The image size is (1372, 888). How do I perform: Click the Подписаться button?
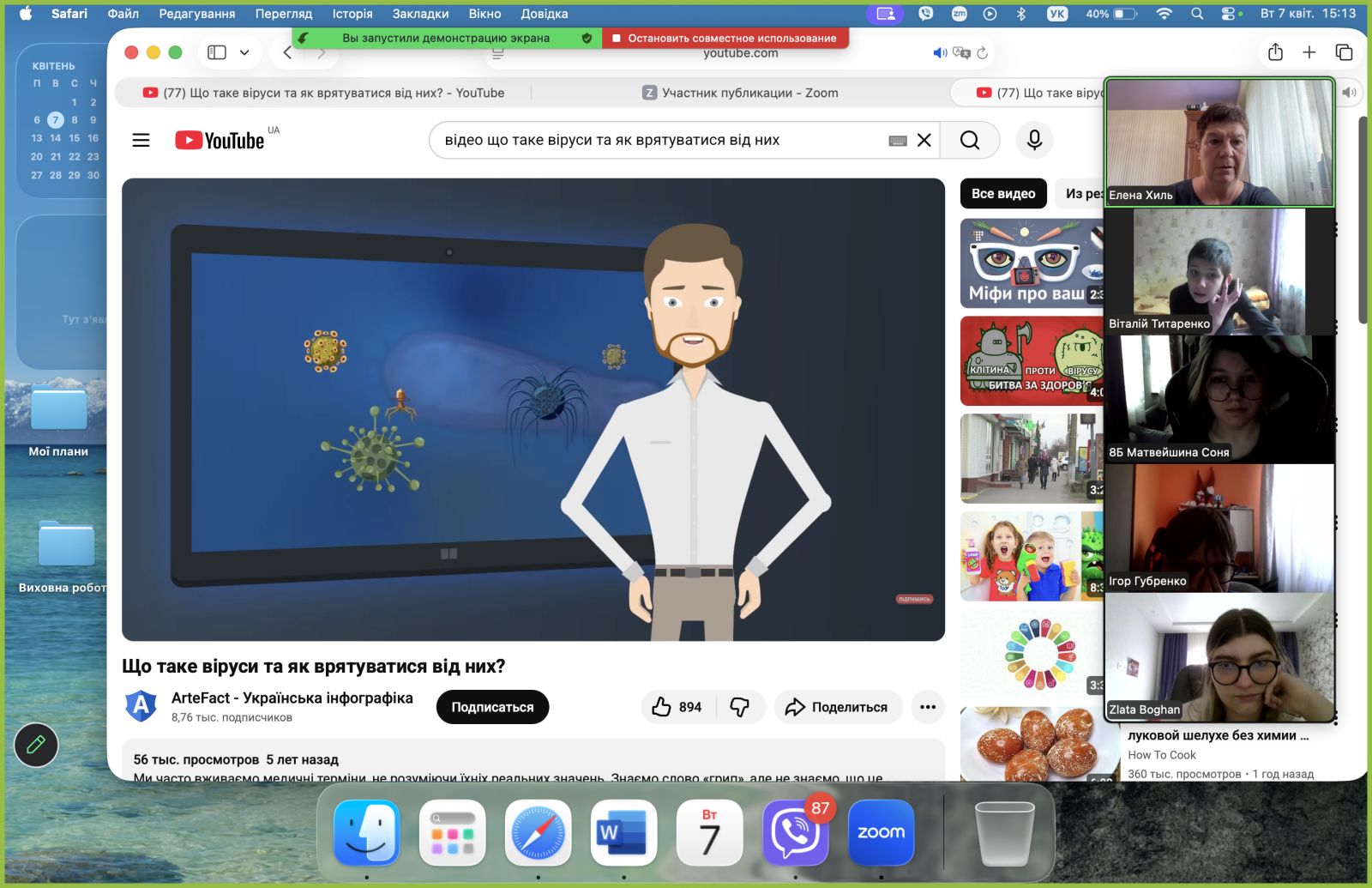[492, 707]
